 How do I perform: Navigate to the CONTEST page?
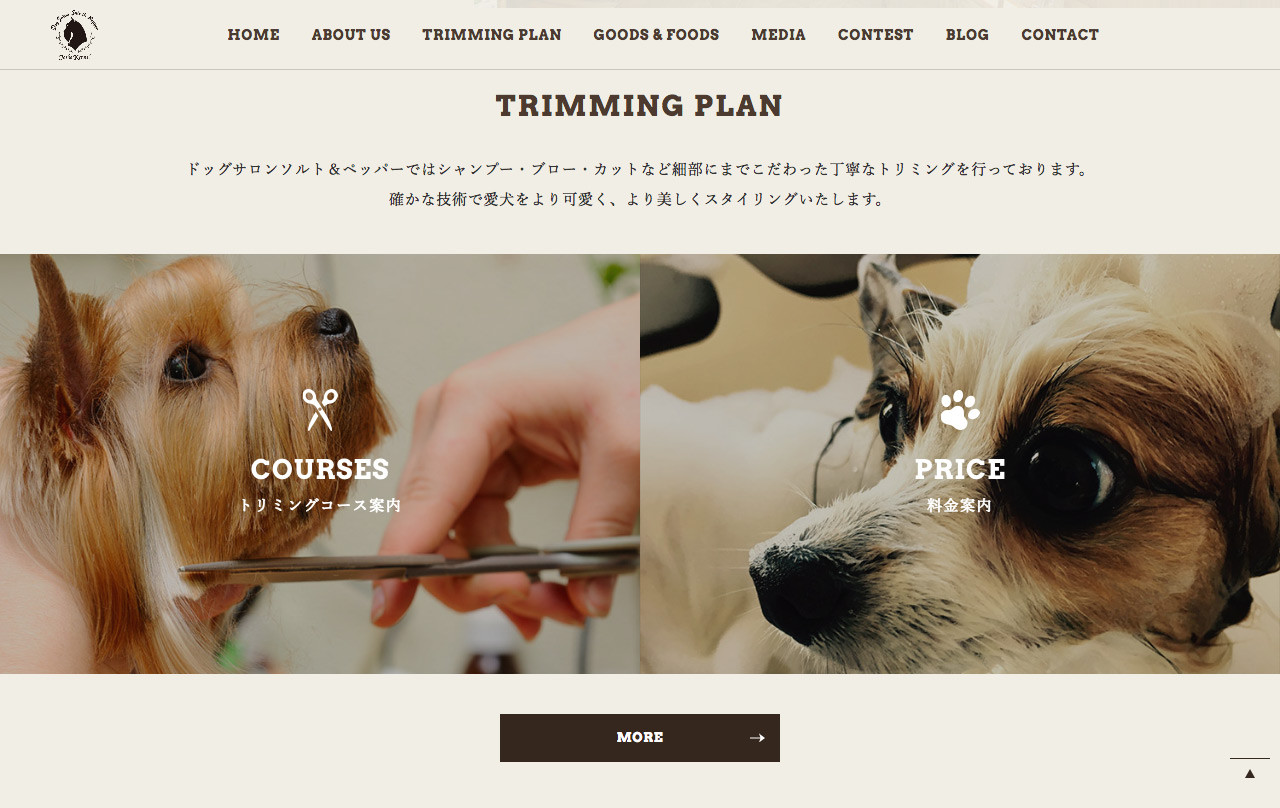click(x=876, y=35)
